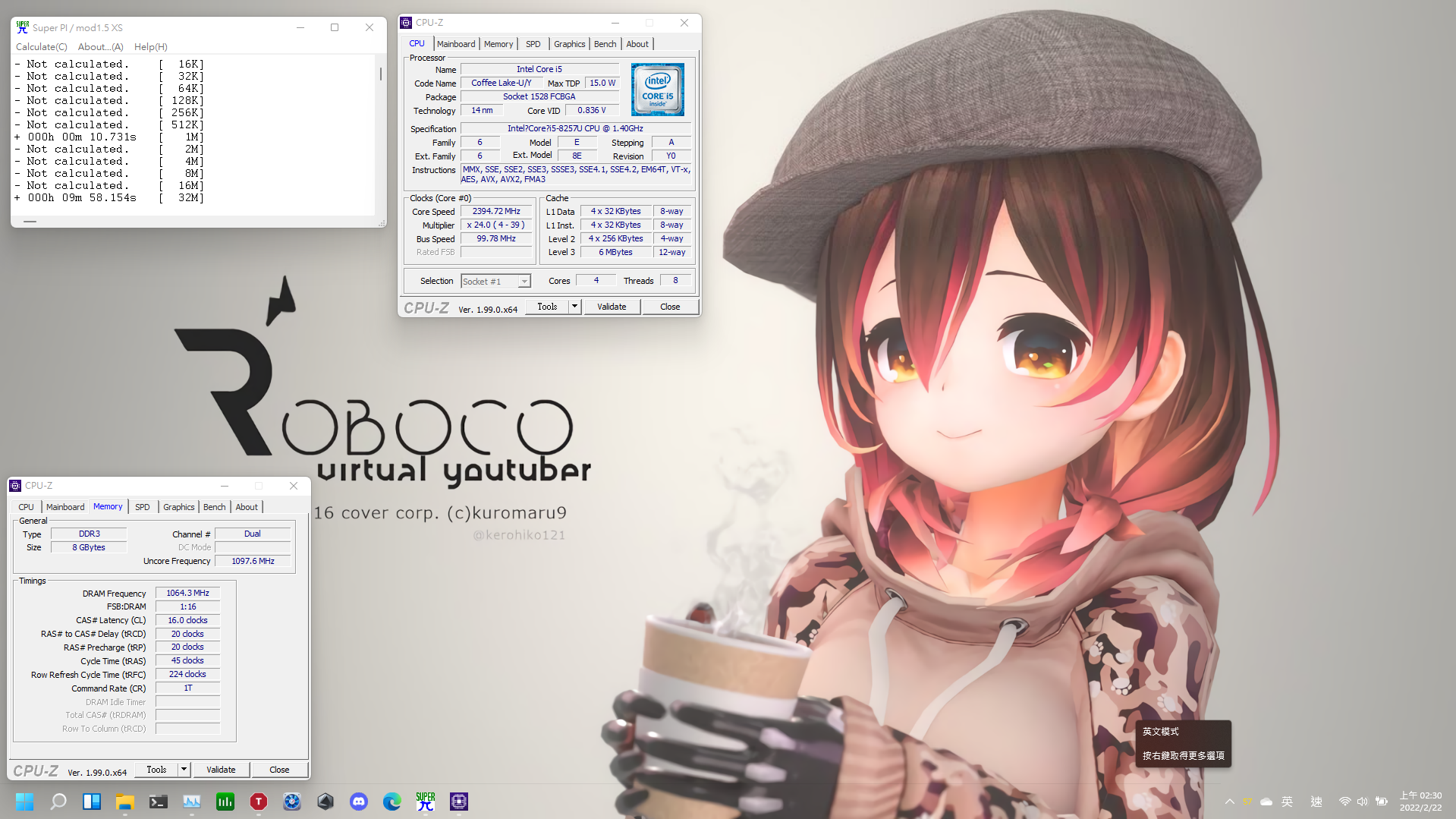Select Mainboard tab in top CPU-Z
Screen dimensions: 1456x819
tap(456, 44)
